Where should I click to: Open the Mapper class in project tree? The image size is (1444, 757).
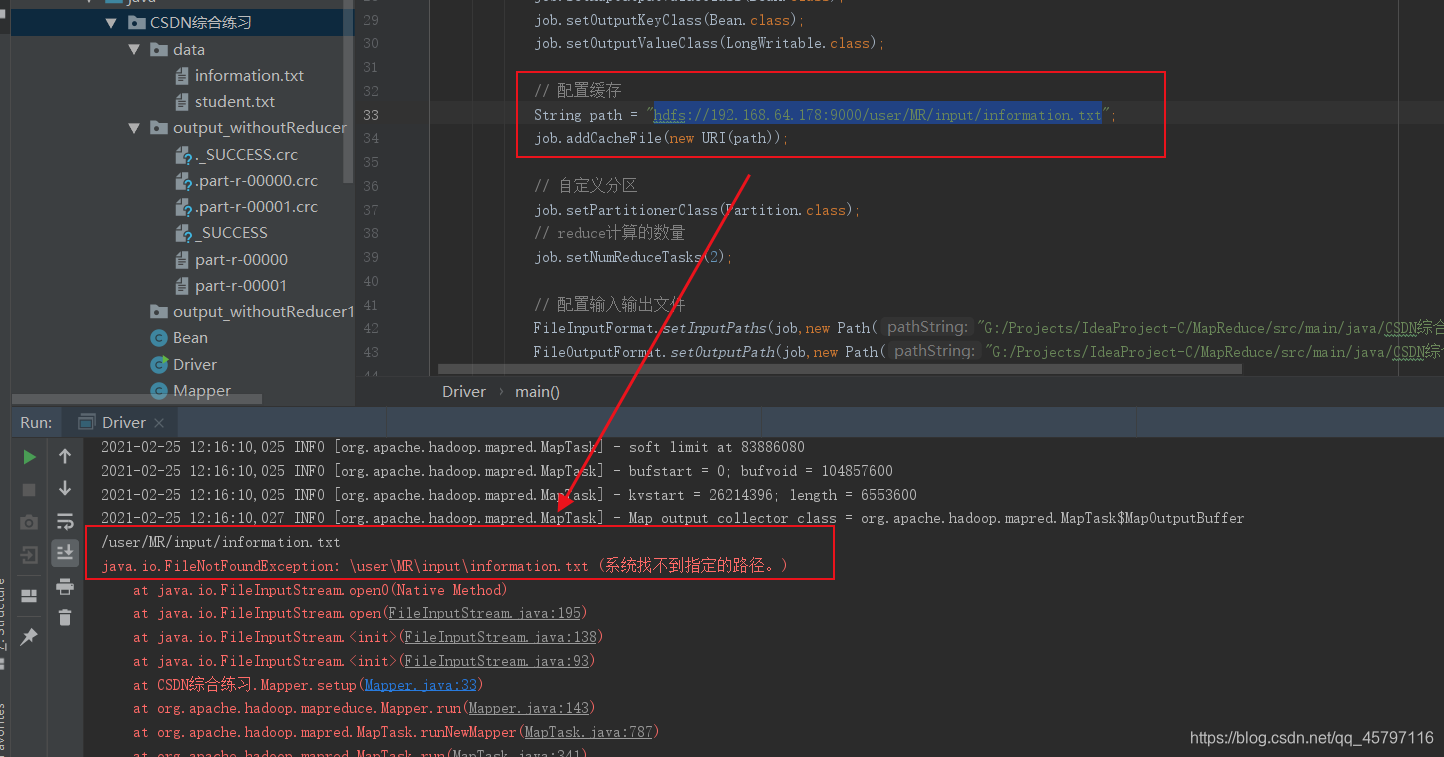point(202,391)
